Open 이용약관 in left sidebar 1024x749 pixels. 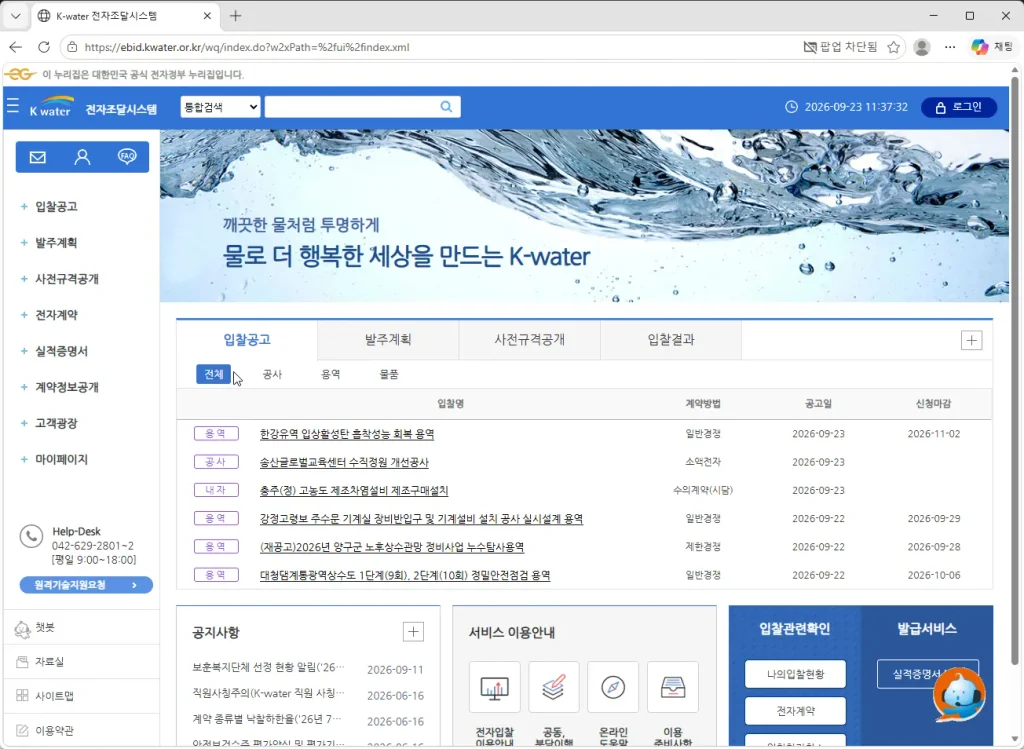point(54,730)
